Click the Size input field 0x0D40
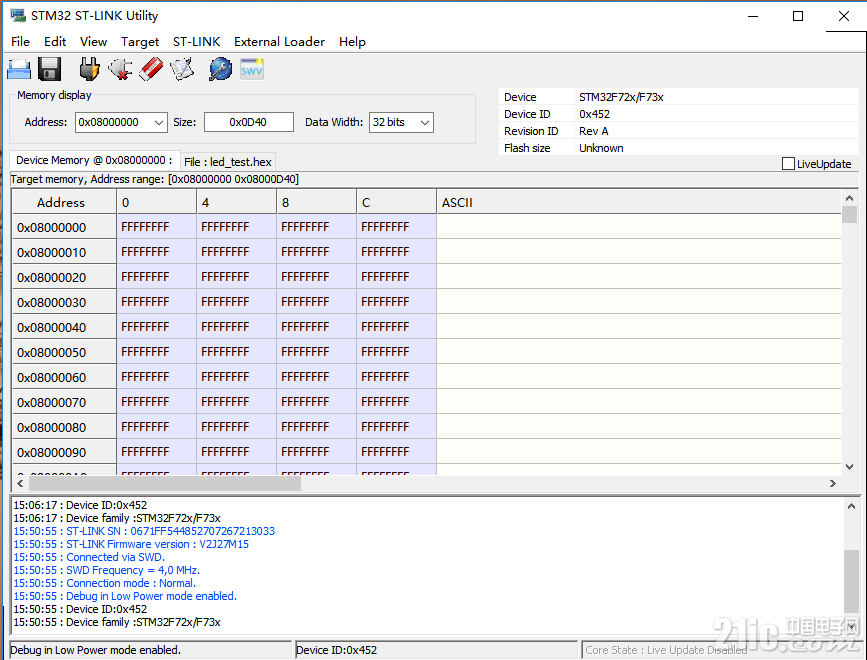867x660 pixels. pyautogui.click(x=248, y=122)
